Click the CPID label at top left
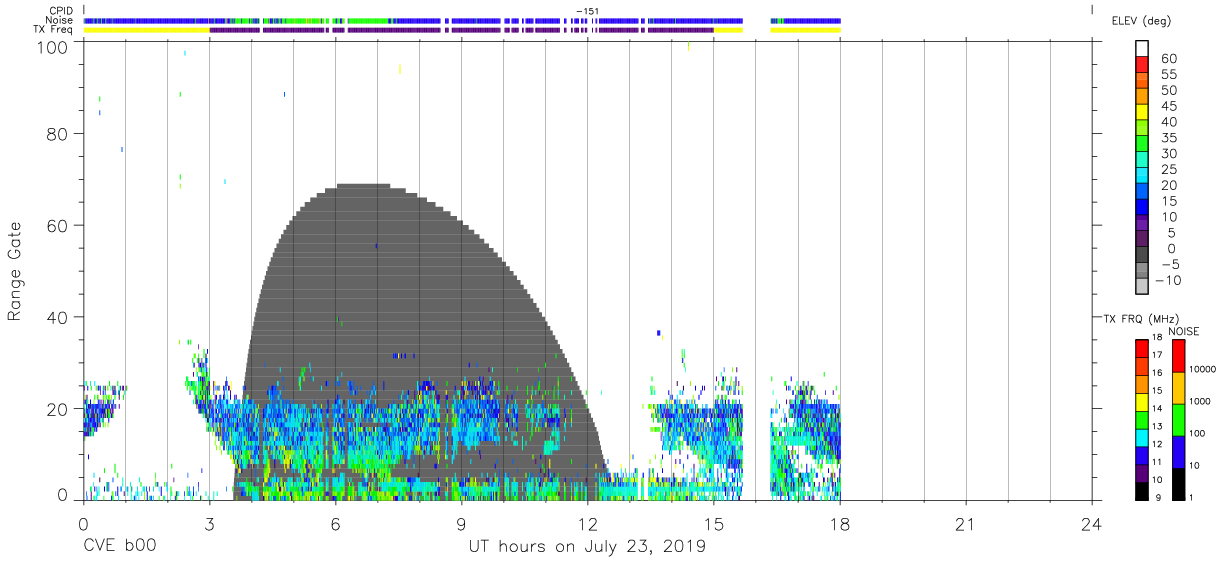1228x567 pixels. (59, 11)
